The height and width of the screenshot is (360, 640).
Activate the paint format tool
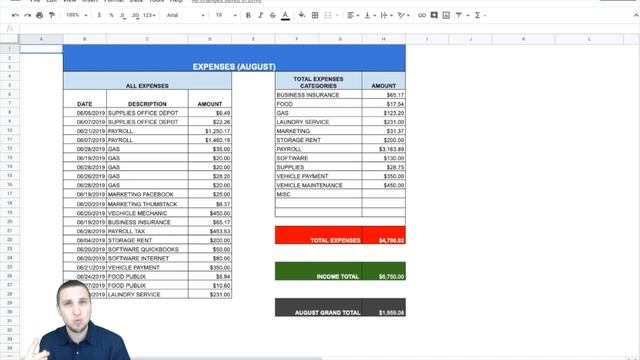click(52, 15)
